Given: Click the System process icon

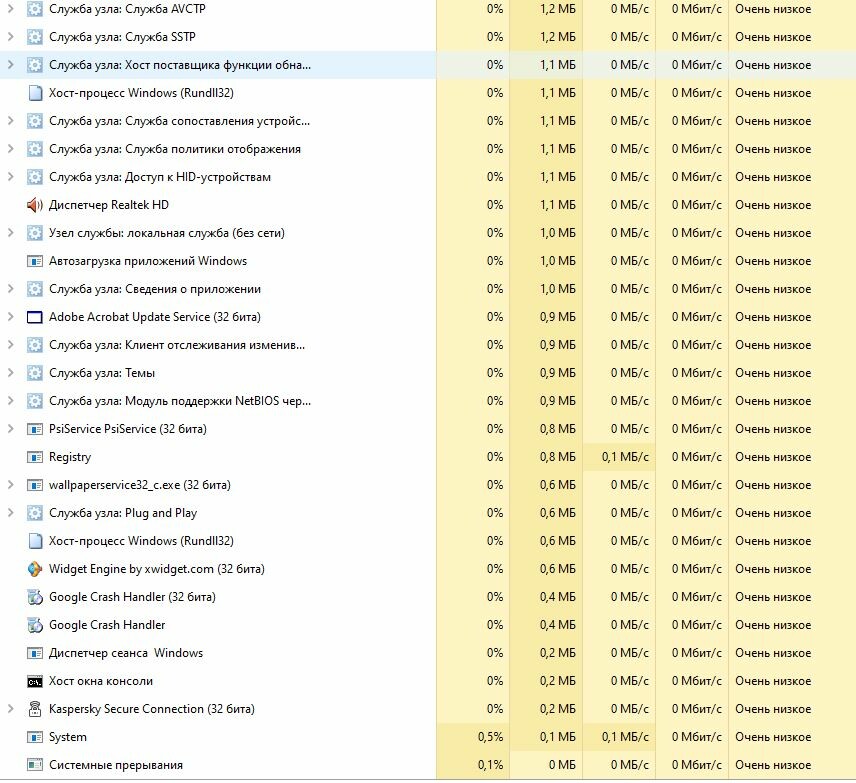Looking at the screenshot, I should [x=34, y=737].
